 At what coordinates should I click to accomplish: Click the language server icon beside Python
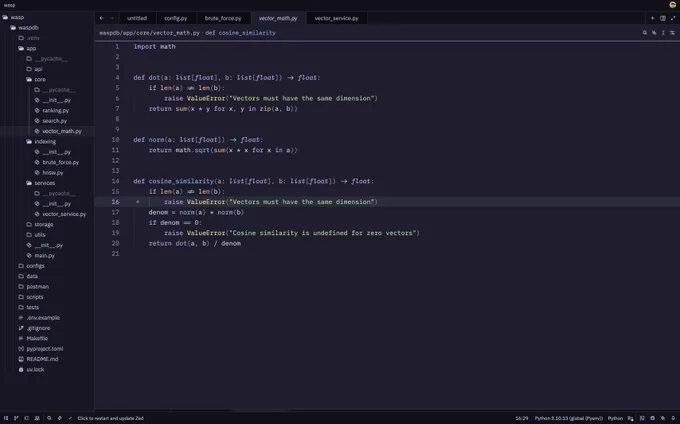tap(630, 418)
